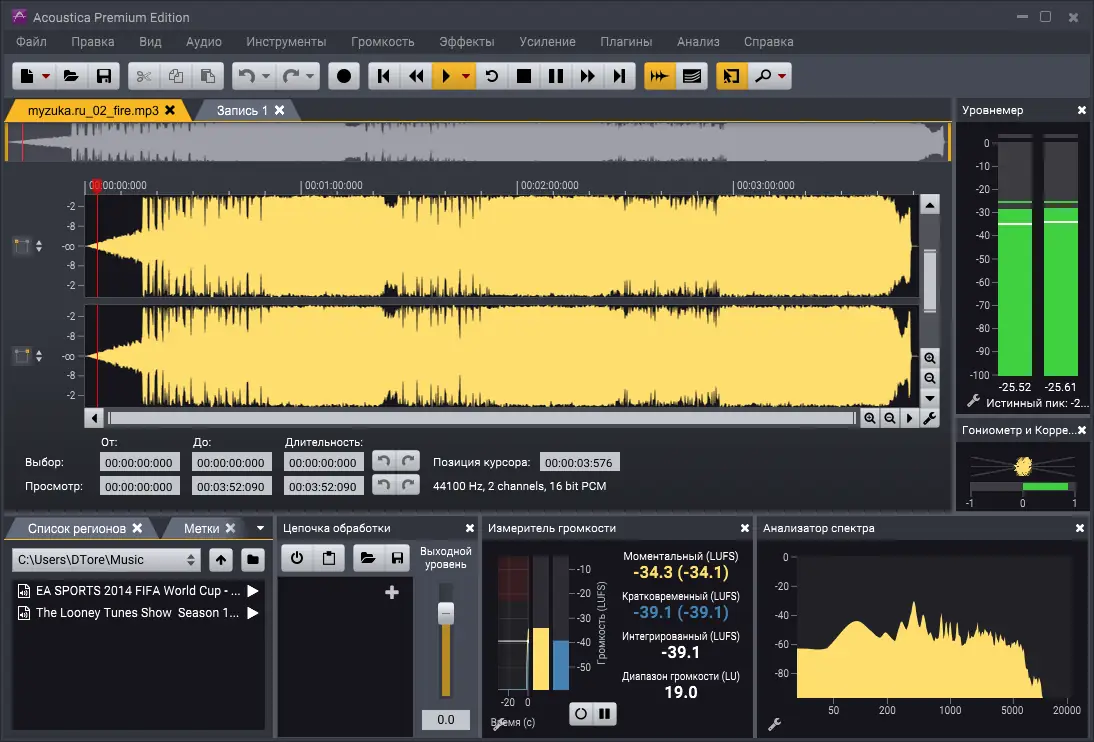
Task: Toggle the spectral view mode button
Action: pos(691,76)
